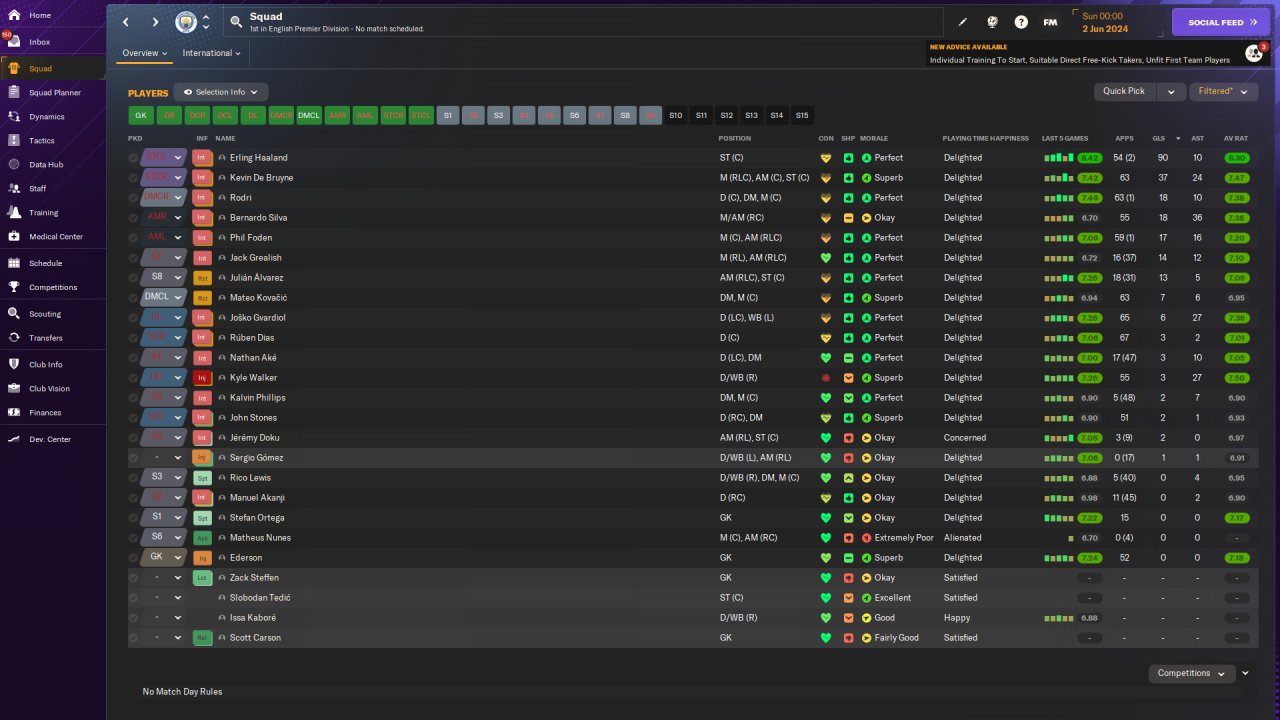
Task: Open the Scouting sidebar icon
Action: [x=14, y=313]
